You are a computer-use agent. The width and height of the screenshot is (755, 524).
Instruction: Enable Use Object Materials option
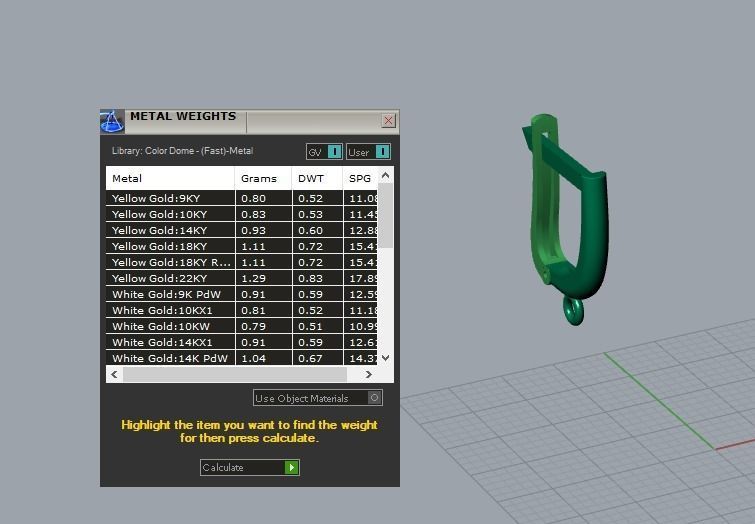point(318,398)
